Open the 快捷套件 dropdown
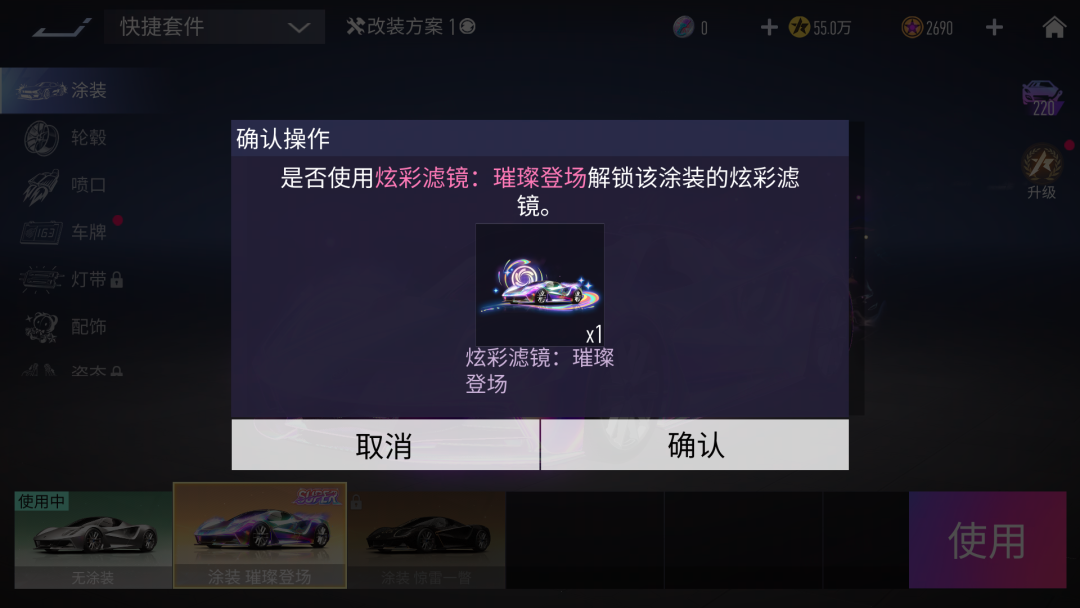This screenshot has height=608, width=1080. click(x=214, y=27)
